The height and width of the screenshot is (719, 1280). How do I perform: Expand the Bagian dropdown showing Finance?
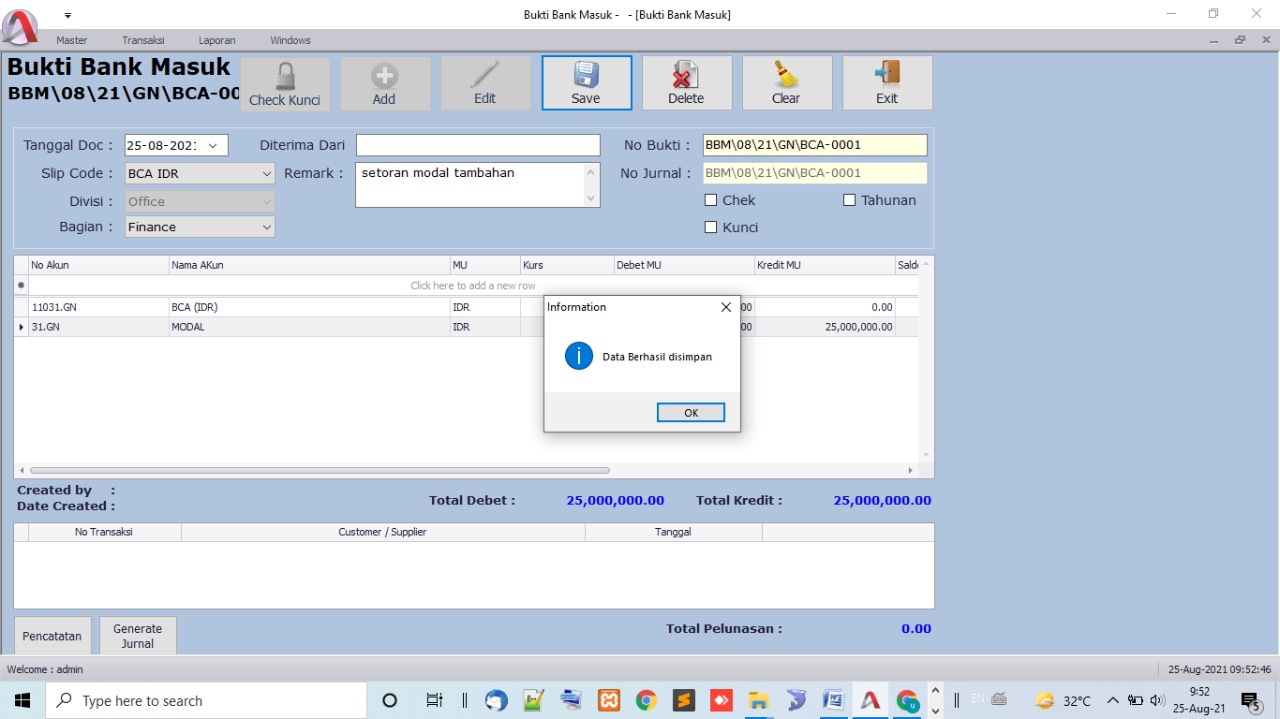[267, 227]
